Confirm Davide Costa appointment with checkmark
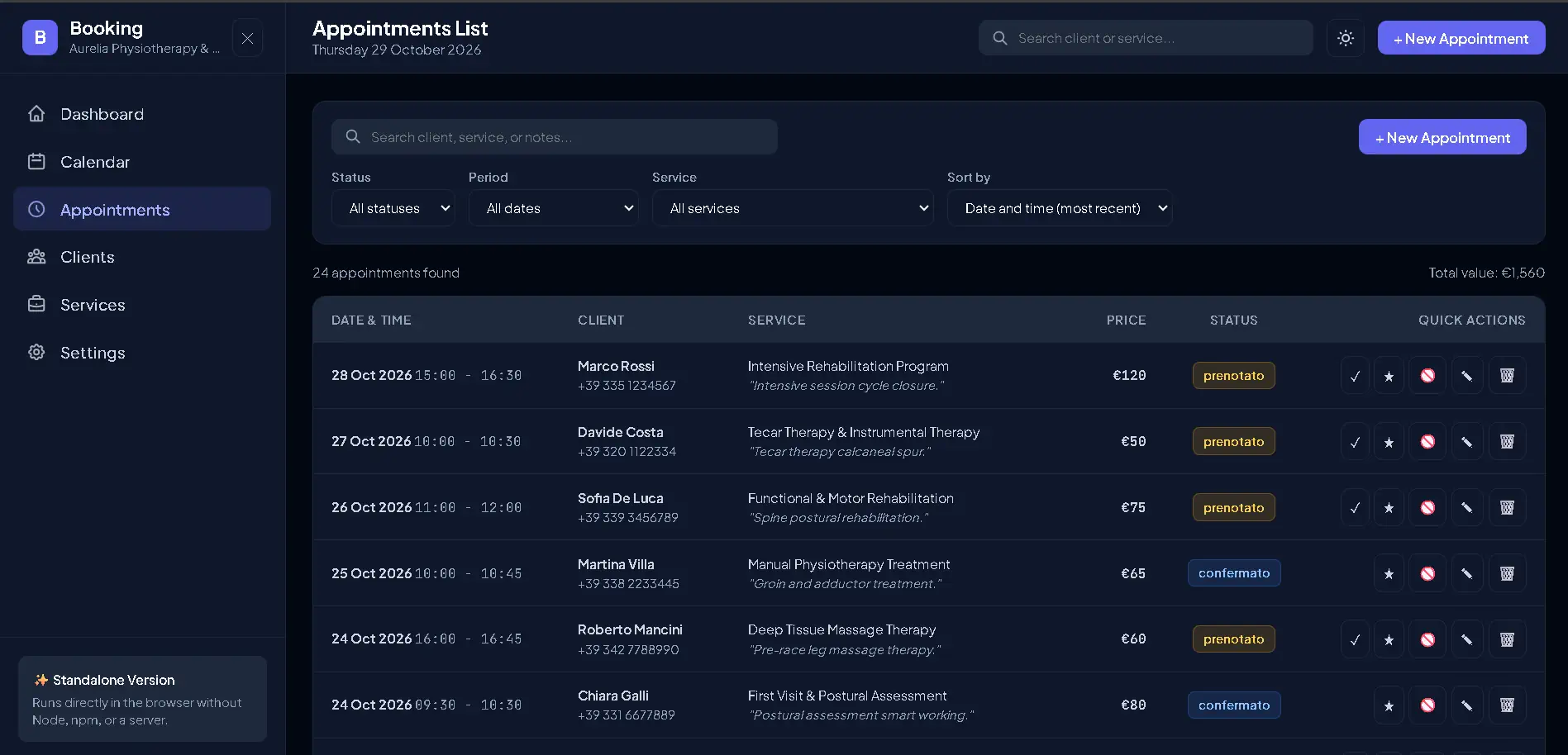The image size is (1568, 755). pyautogui.click(x=1355, y=442)
